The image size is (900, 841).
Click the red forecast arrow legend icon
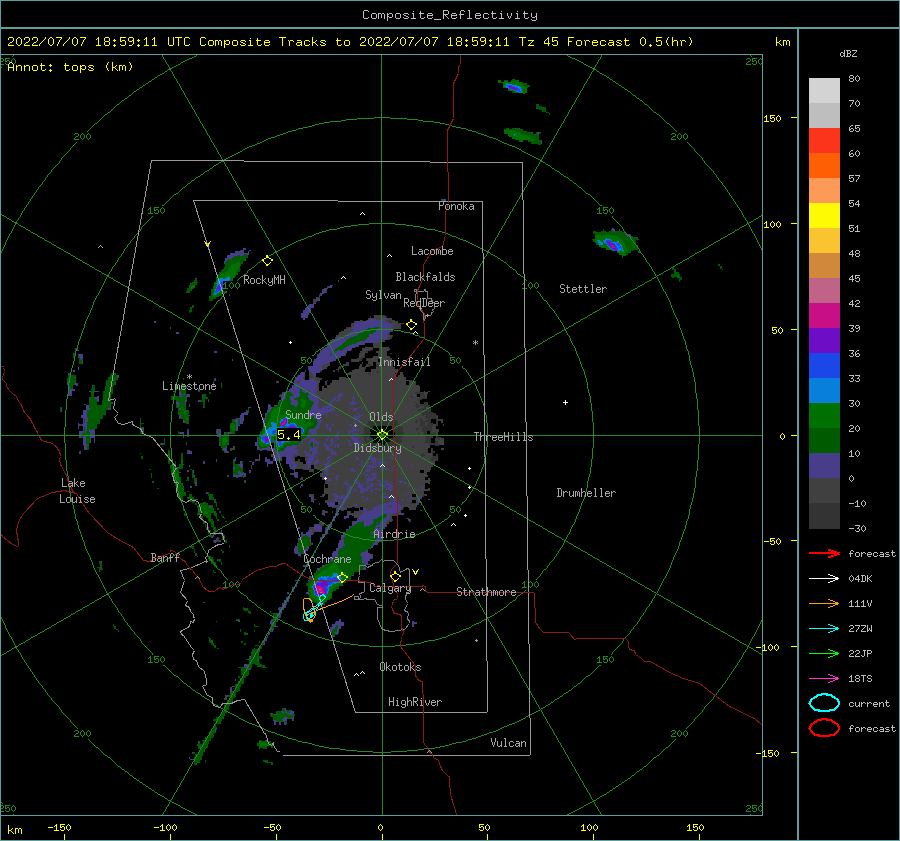pyautogui.click(x=824, y=553)
